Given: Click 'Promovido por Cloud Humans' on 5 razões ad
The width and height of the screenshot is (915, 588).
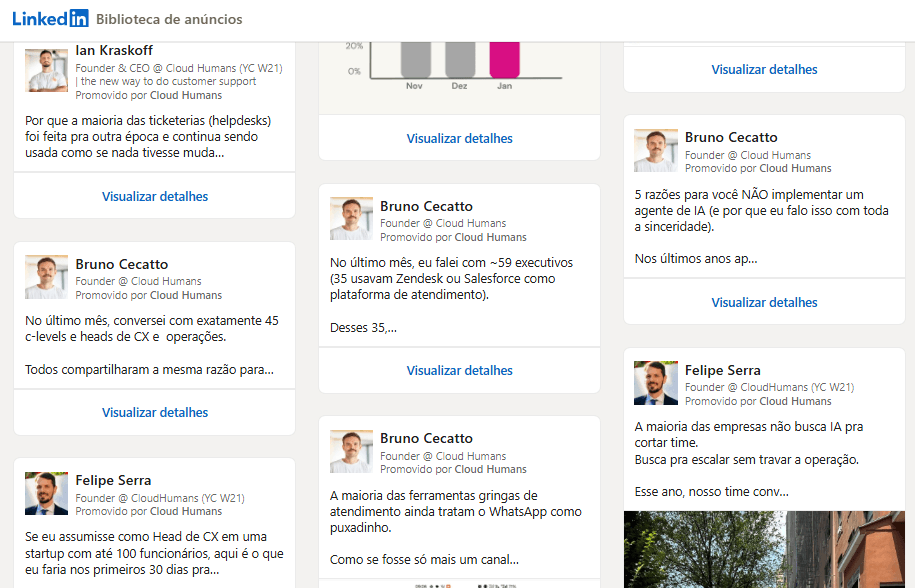Looking at the screenshot, I should point(758,168).
